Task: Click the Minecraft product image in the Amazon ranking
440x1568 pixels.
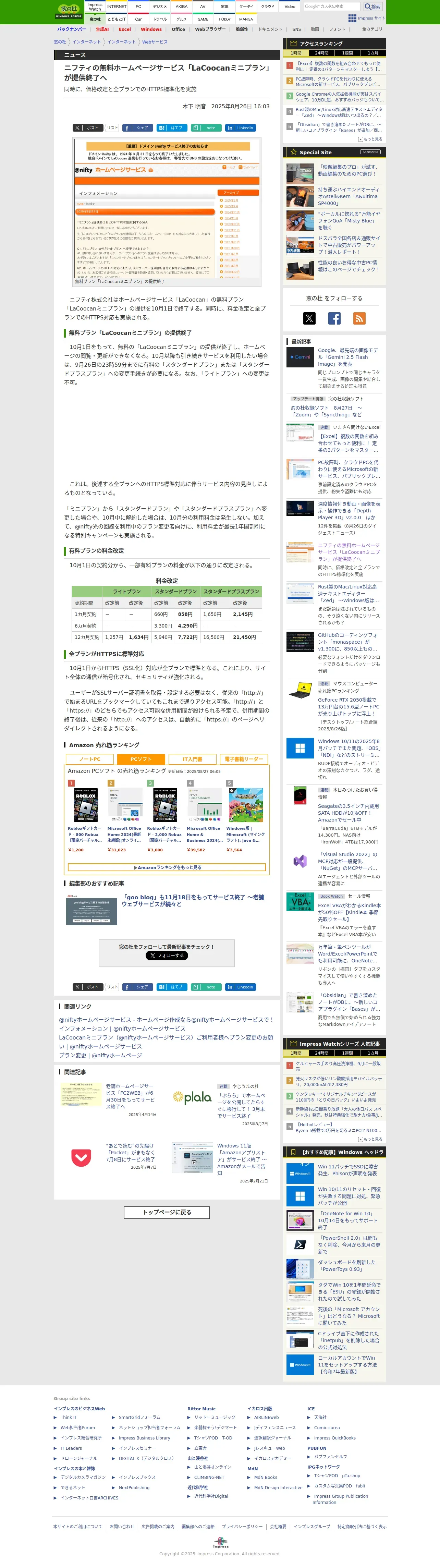Action: click(245, 805)
